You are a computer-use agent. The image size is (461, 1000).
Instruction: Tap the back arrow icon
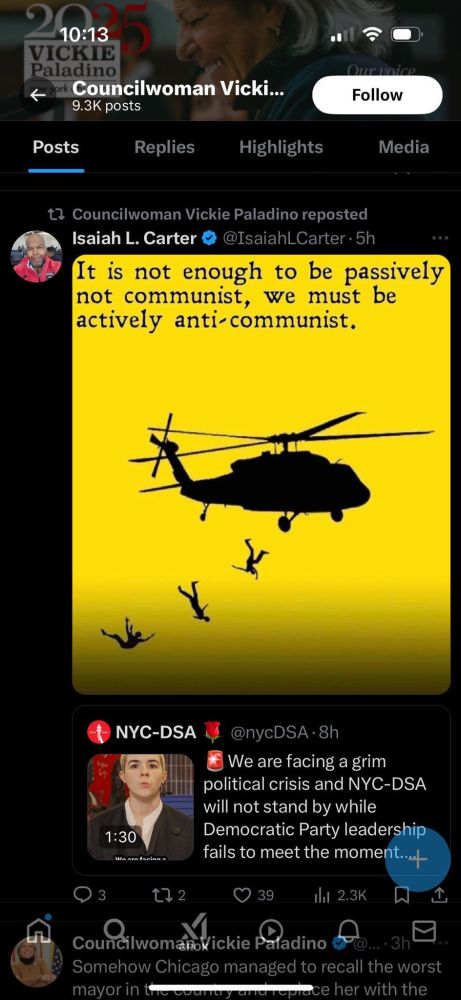click(38, 96)
